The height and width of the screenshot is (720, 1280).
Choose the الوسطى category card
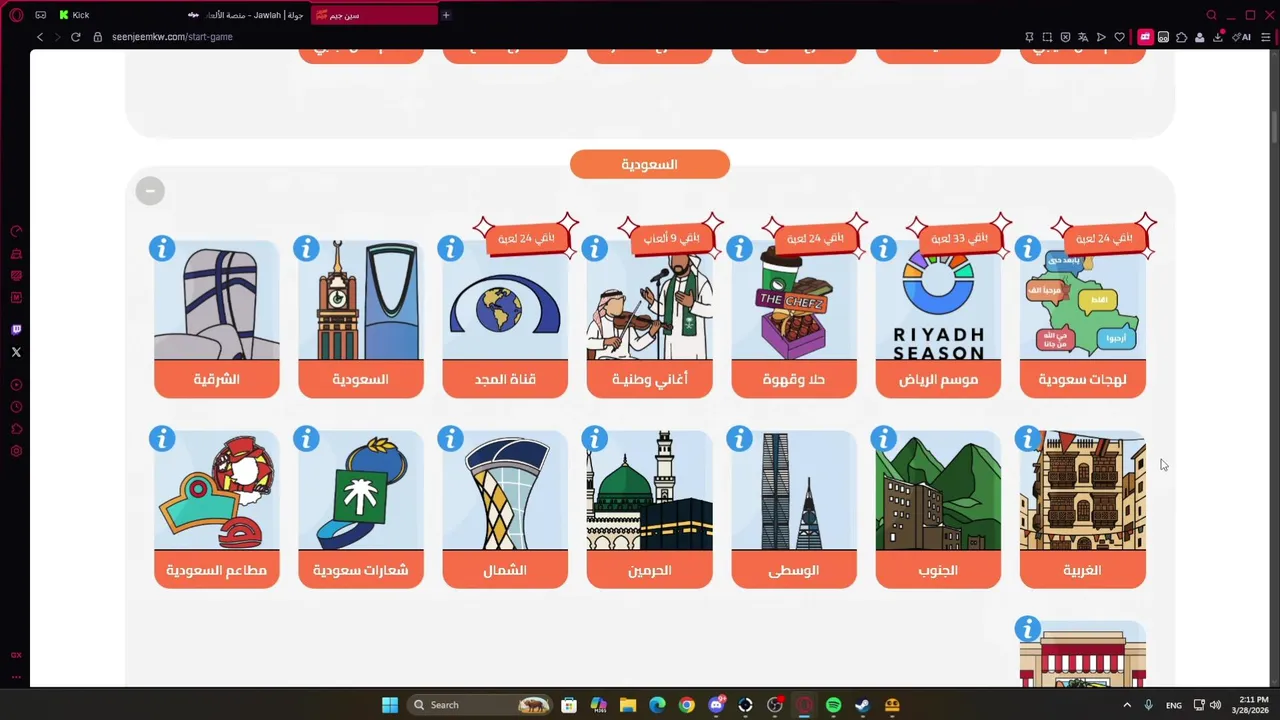[x=794, y=509]
